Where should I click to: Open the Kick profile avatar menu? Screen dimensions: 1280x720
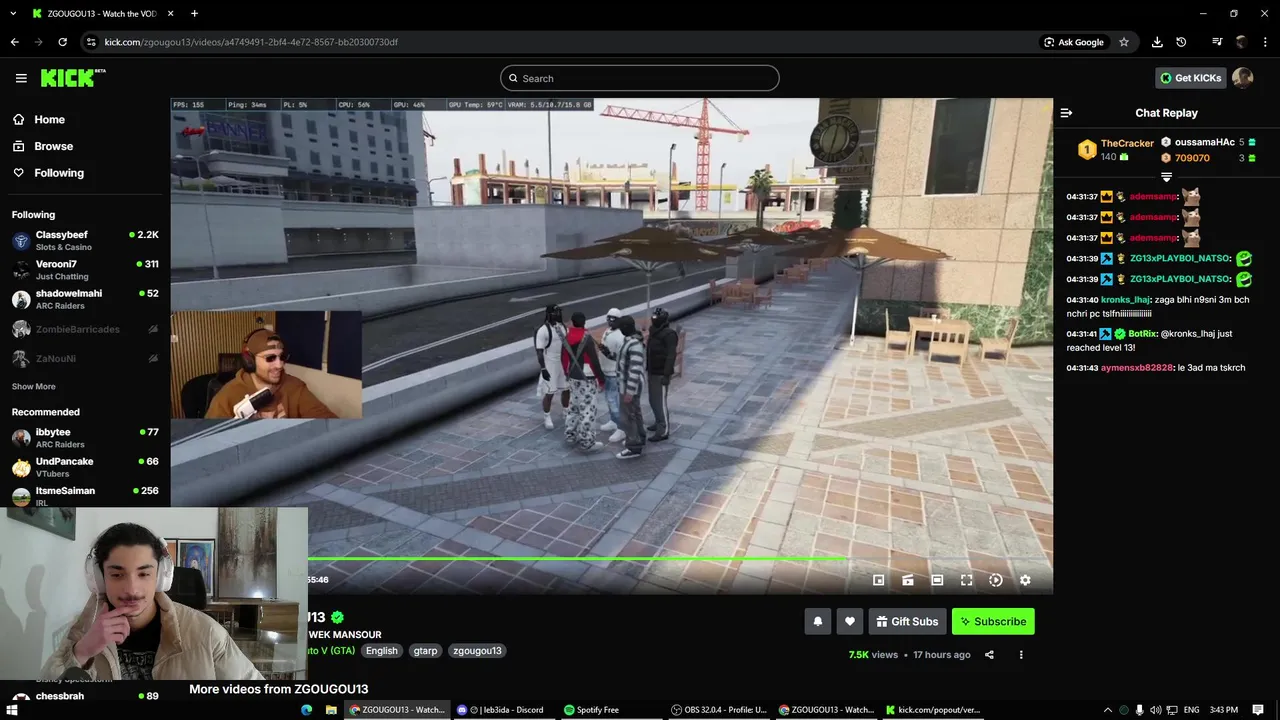tap(1243, 78)
